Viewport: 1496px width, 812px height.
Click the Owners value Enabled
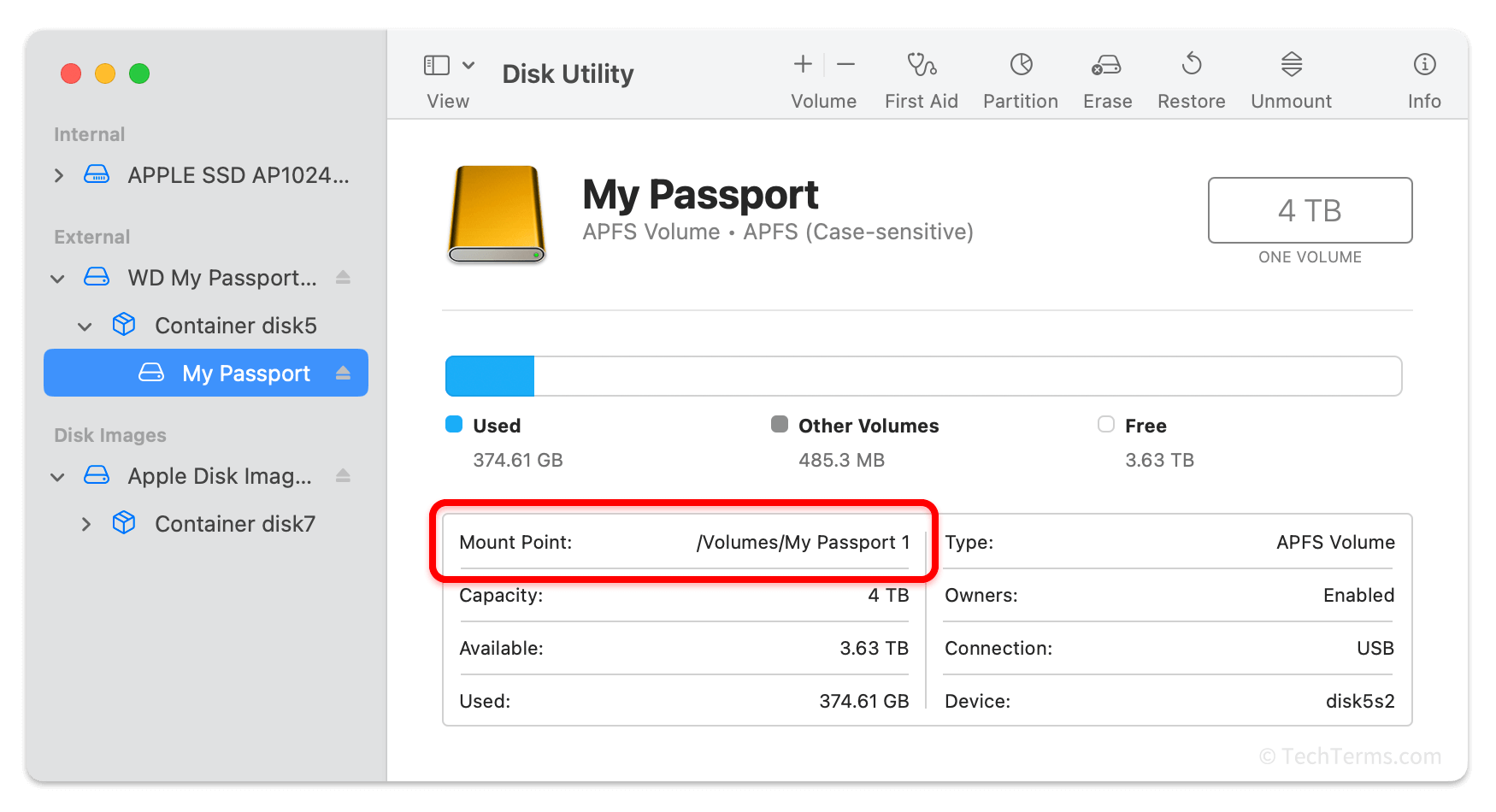coord(1358,595)
